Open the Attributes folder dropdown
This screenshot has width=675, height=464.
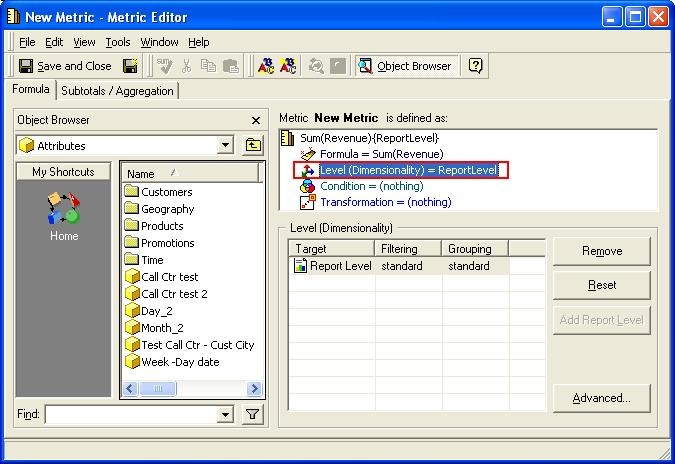point(226,146)
